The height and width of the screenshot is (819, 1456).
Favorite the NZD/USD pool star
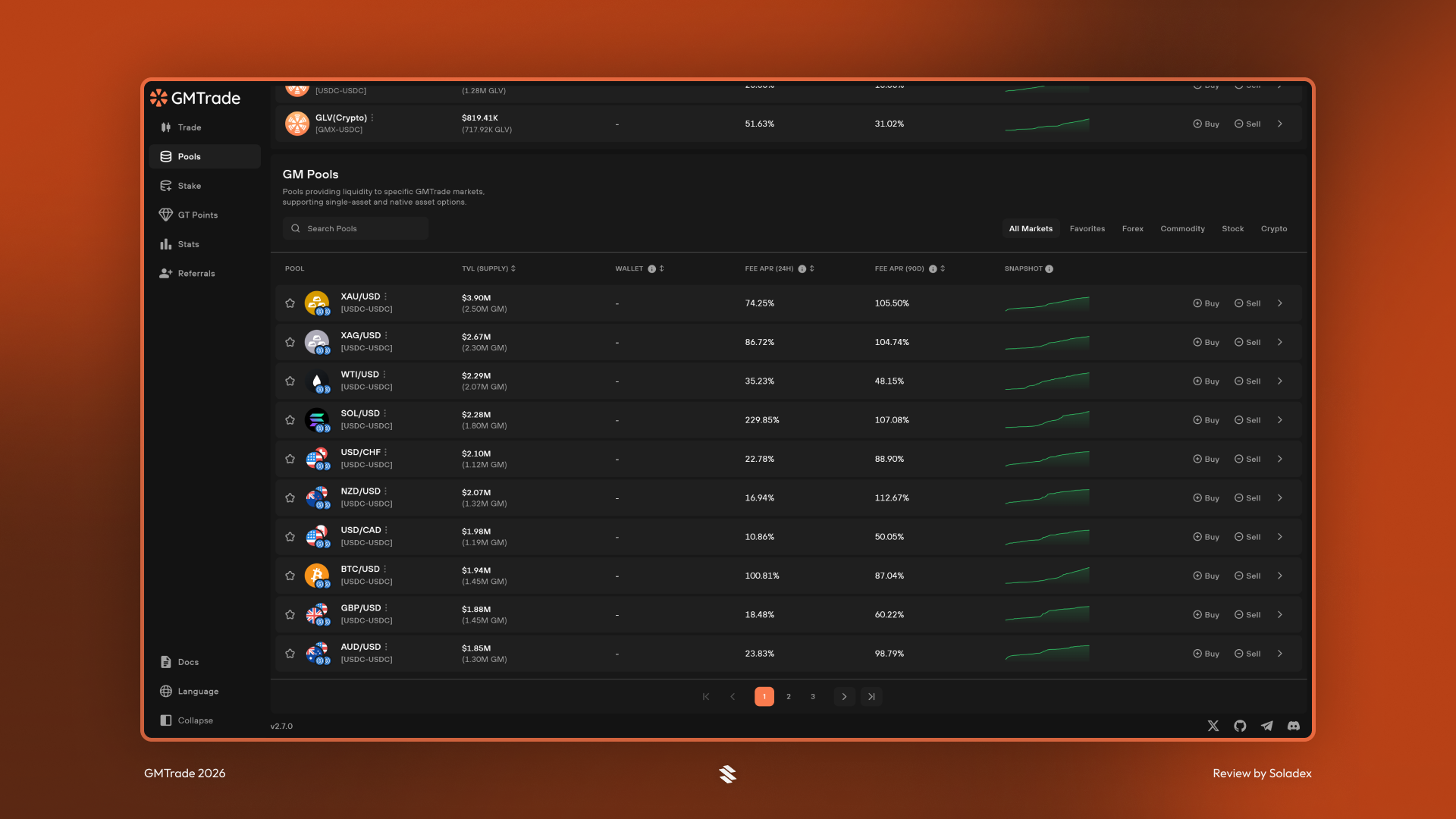point(290,497)
